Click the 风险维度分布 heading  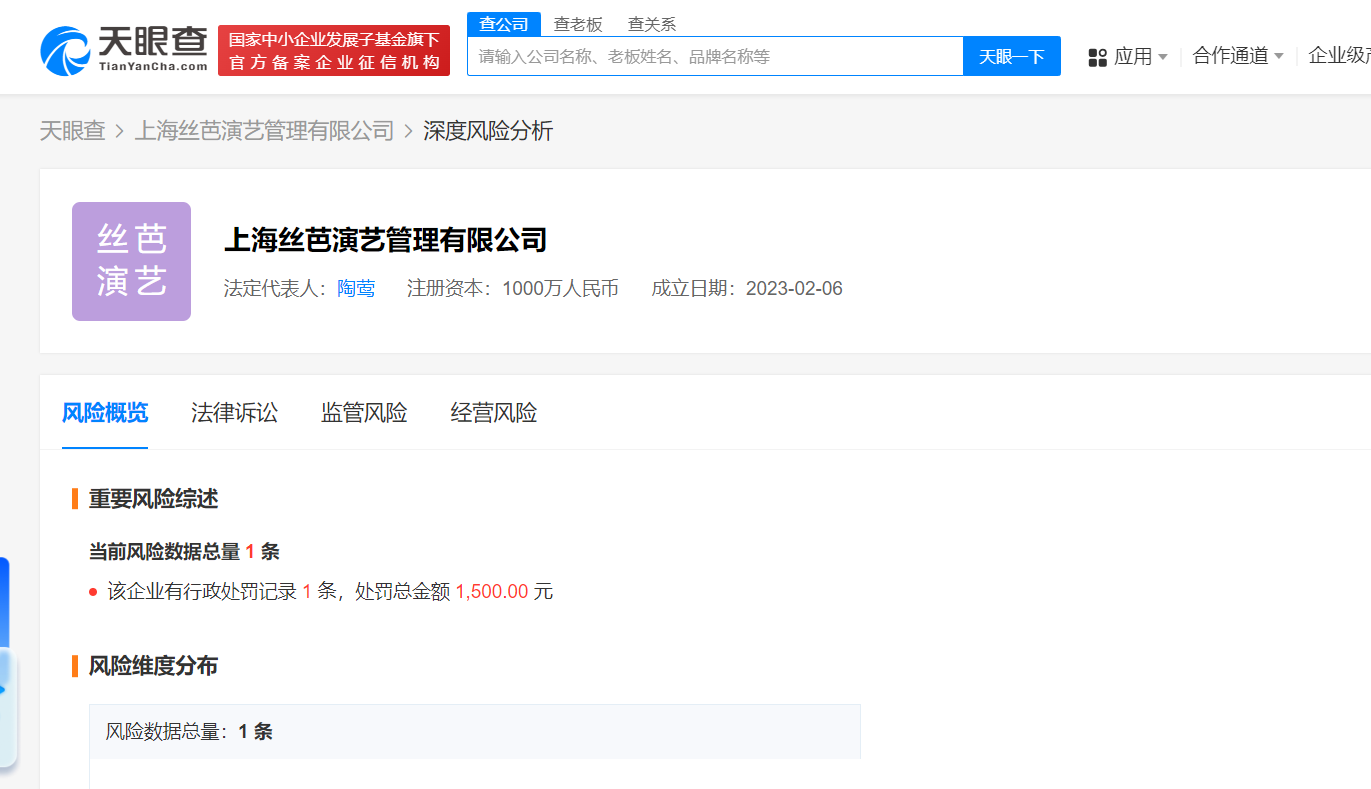[x=153, y=666]
